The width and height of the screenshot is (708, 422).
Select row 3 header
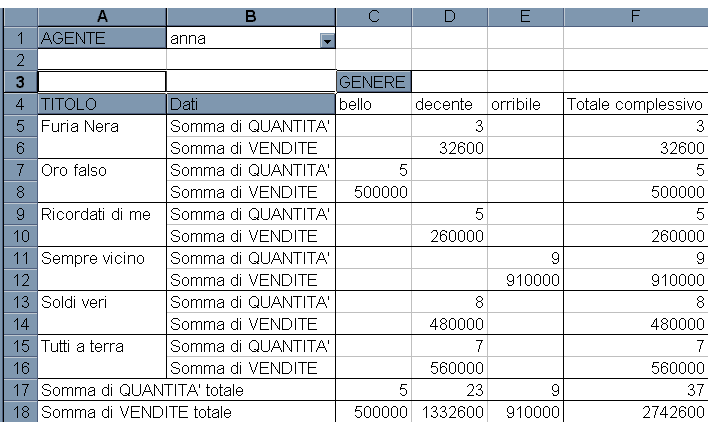pos(20,82)
